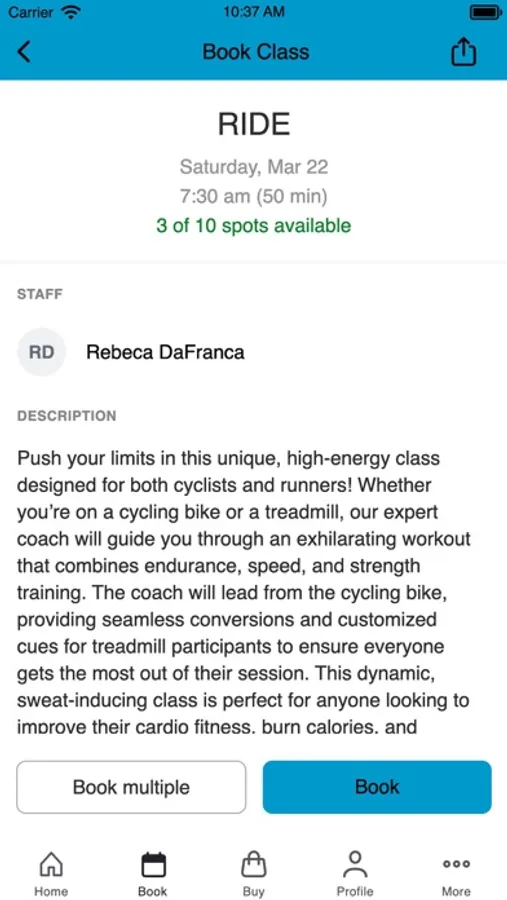The image size is (507, 900).
Task: Tap the Wi-Fi status bar icon
Action: (x=71, y=13)
